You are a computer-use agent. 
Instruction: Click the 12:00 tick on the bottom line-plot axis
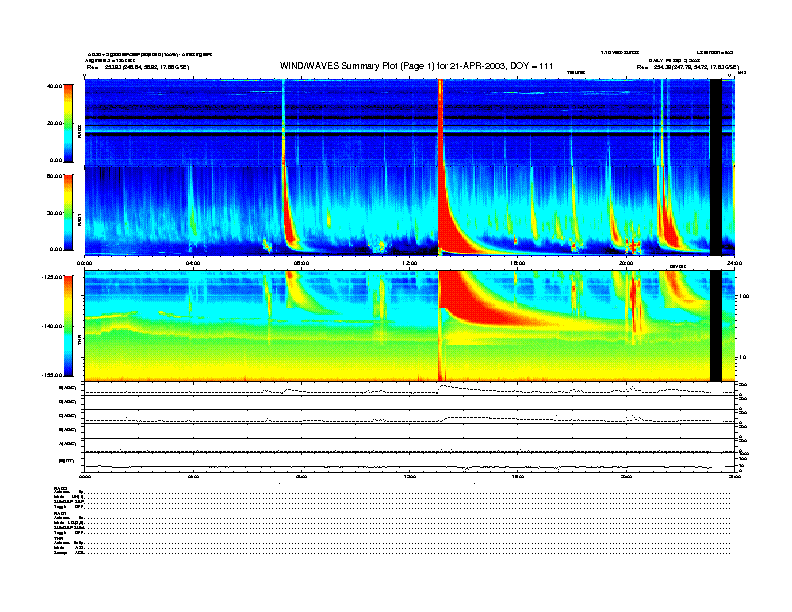(410, 476)
